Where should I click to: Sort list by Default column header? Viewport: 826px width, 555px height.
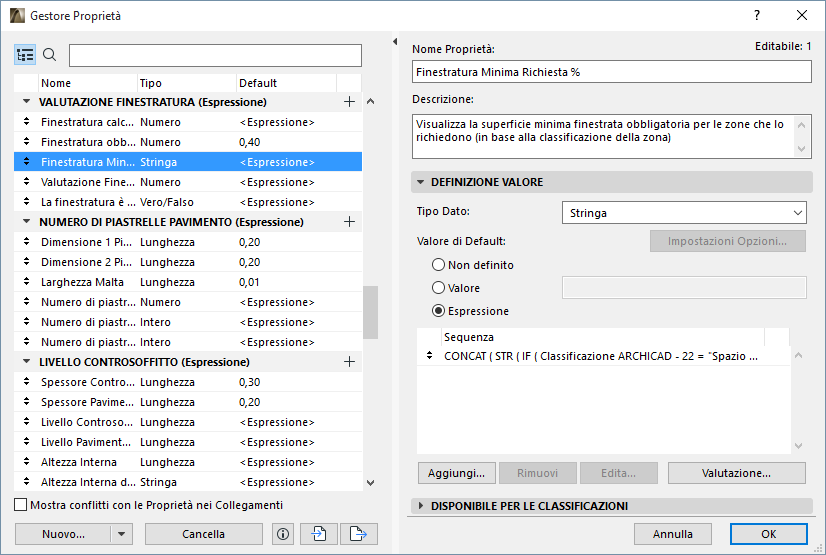(286, 83)
